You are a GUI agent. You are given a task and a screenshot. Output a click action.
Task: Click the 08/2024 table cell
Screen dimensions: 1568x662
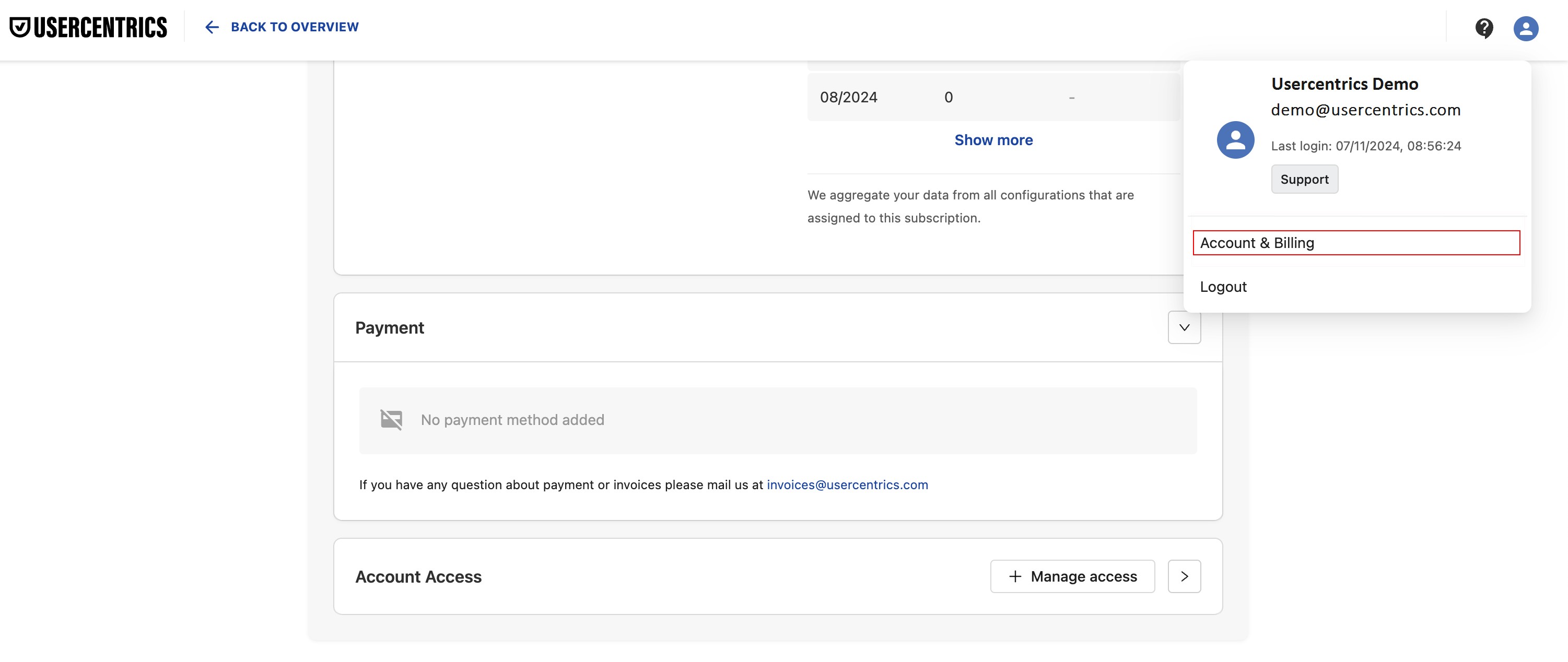pyautogui.click(x=849, y=97)
